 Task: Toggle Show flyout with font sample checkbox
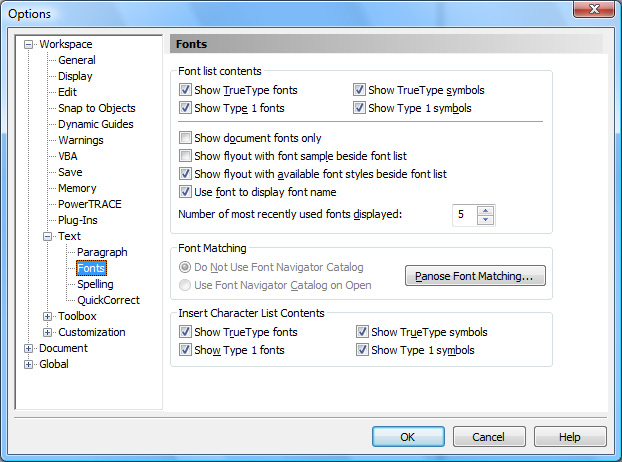[185, 156]
